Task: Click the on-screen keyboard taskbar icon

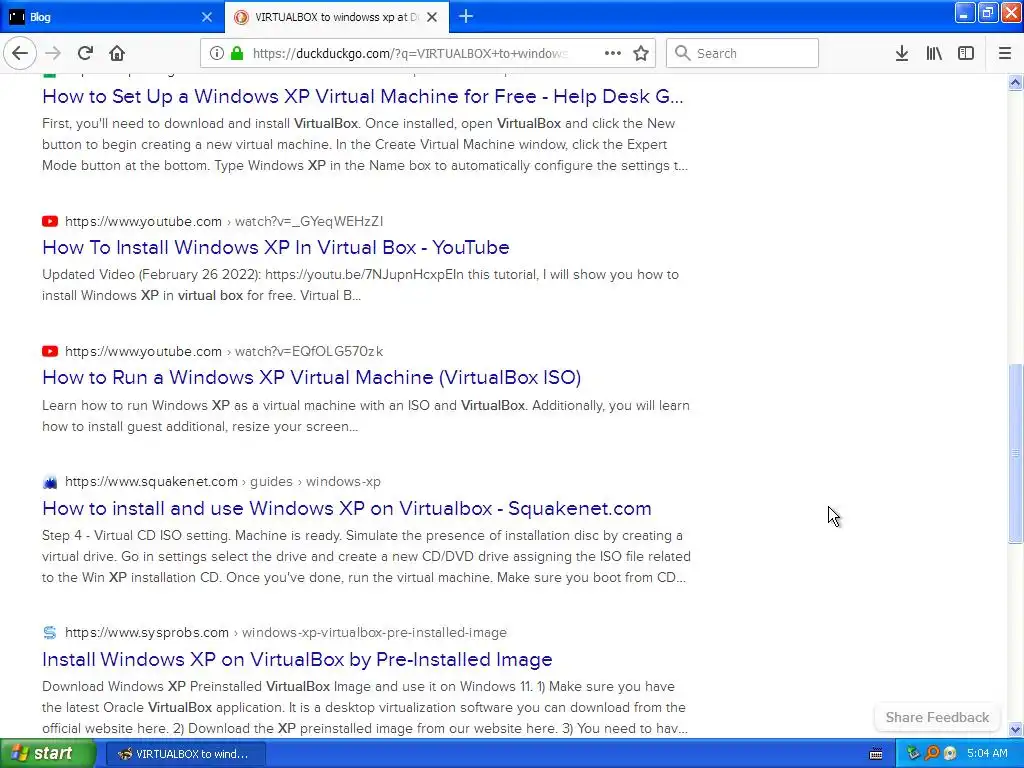Action: click(x=876, y=754)
